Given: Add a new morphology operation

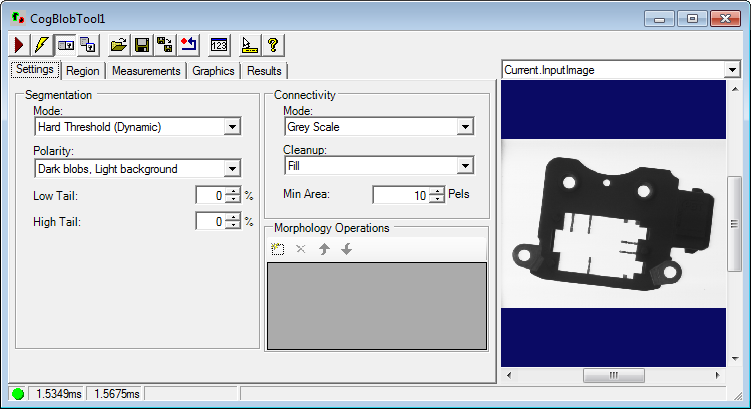Looking at the screenshot, I should click(278, 249).
